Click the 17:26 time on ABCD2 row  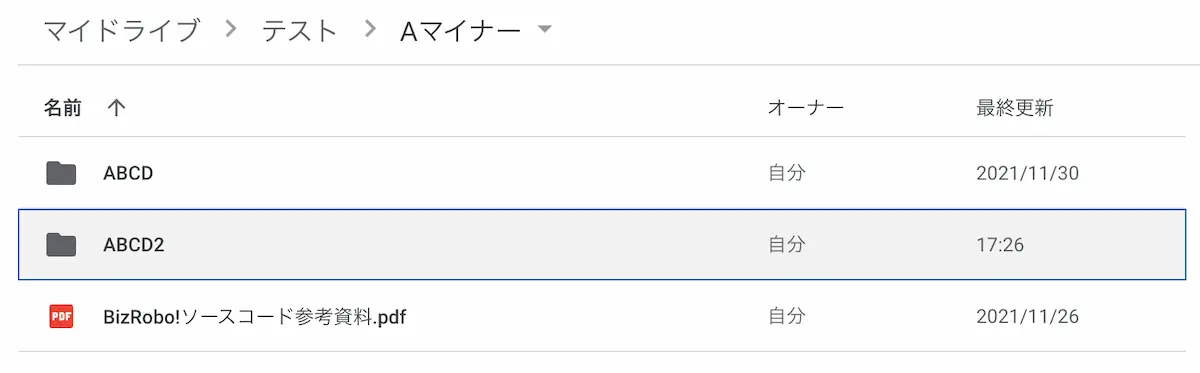(x=1000, y=244)
